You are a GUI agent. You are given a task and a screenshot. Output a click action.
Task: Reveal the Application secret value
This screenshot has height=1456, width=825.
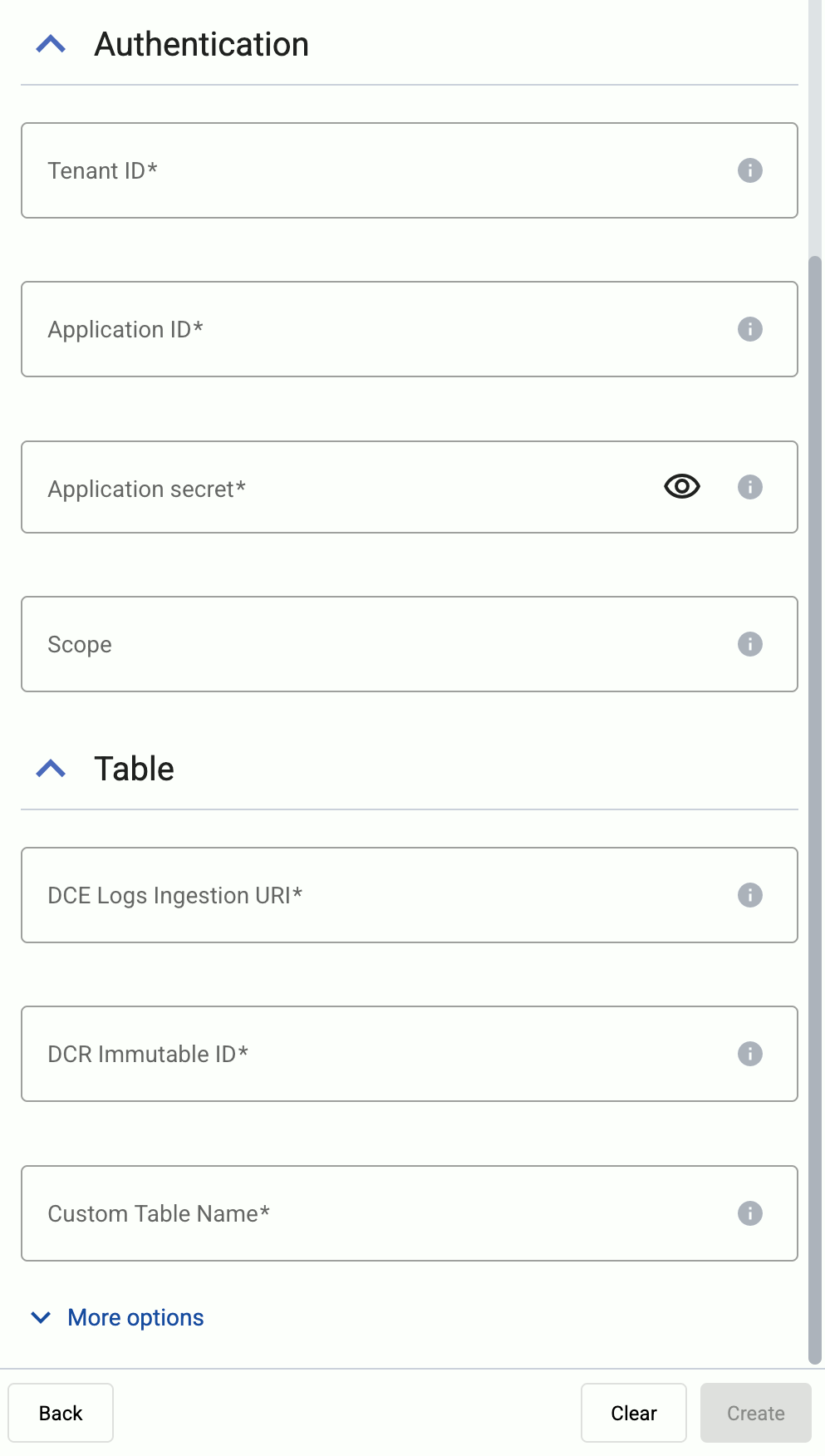click(681, 487)
